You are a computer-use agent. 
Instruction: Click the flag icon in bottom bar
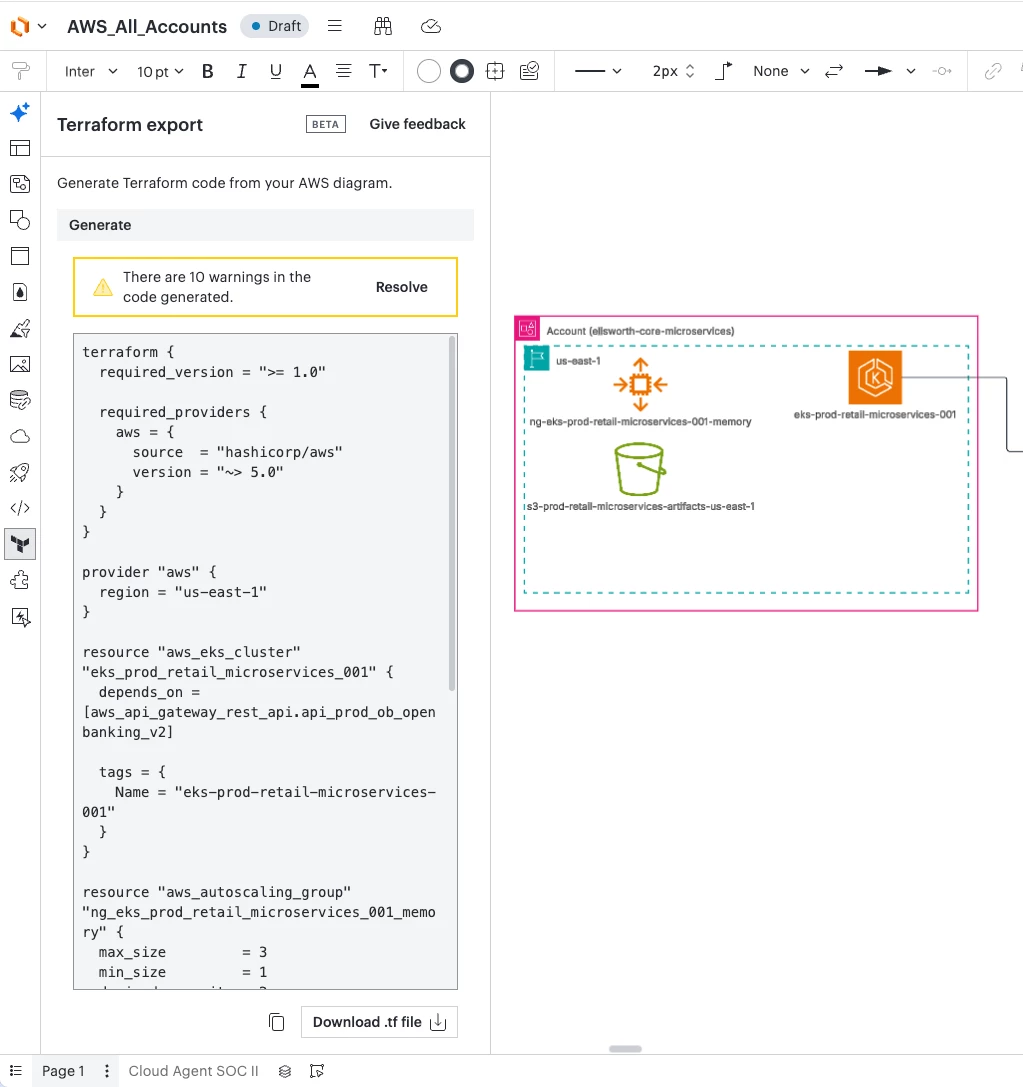(x=317, y=1071)
